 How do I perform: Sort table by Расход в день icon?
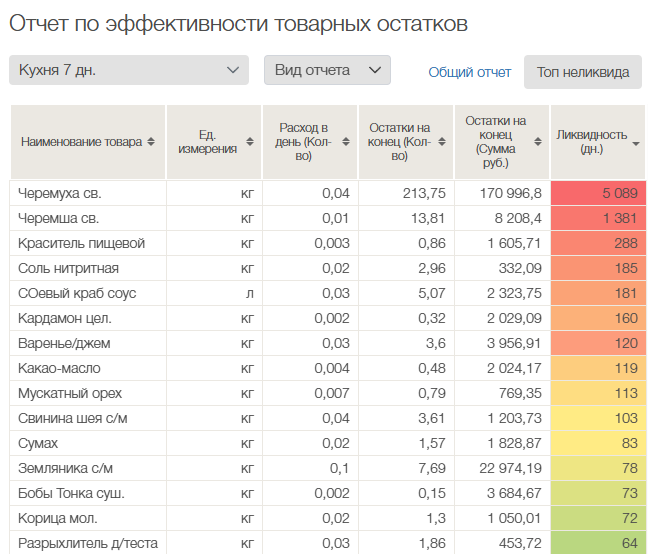pyautogui.click(x=343, y=142)
